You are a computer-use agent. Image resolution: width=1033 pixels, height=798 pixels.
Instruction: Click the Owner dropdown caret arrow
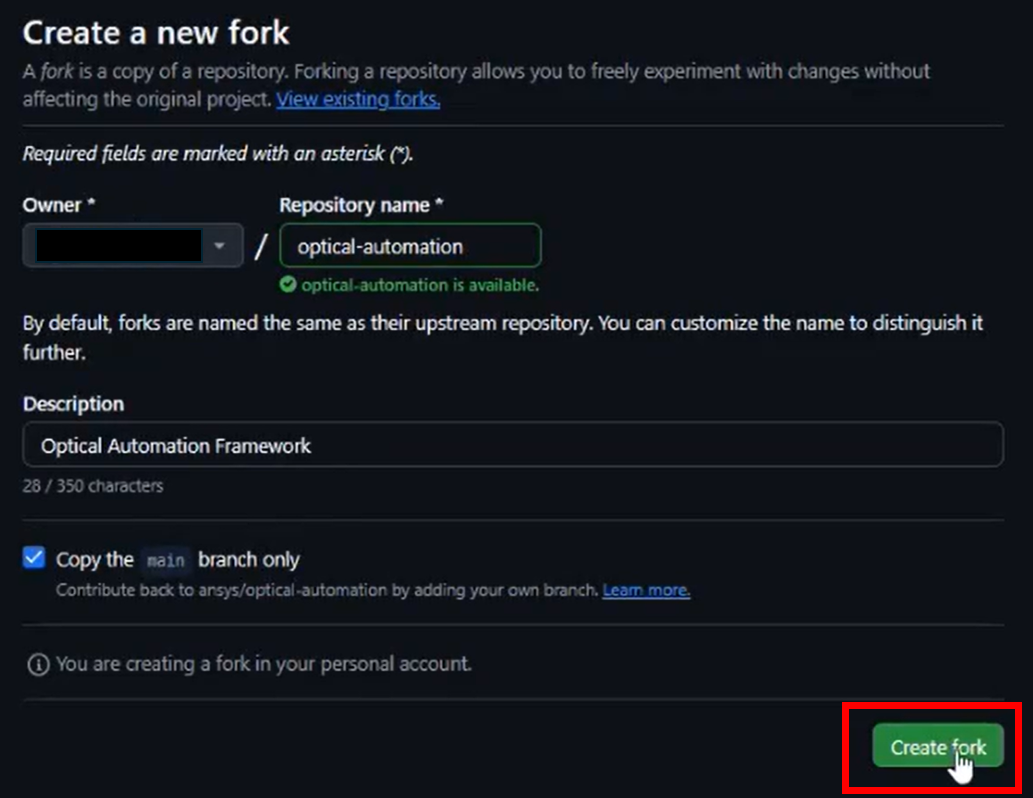[219, 246]
